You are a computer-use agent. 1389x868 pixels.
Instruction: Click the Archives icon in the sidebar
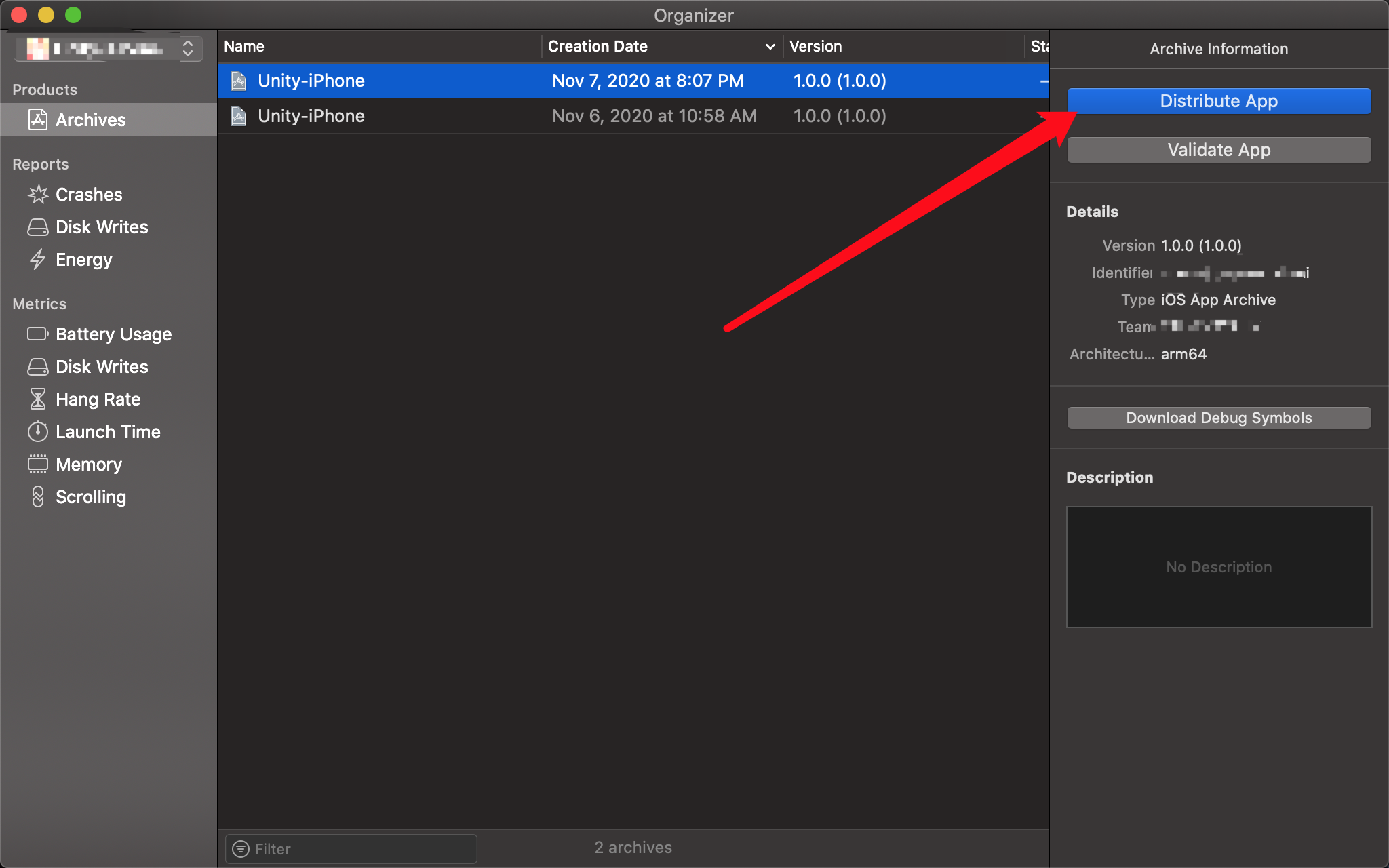click(x=38, y=119)
